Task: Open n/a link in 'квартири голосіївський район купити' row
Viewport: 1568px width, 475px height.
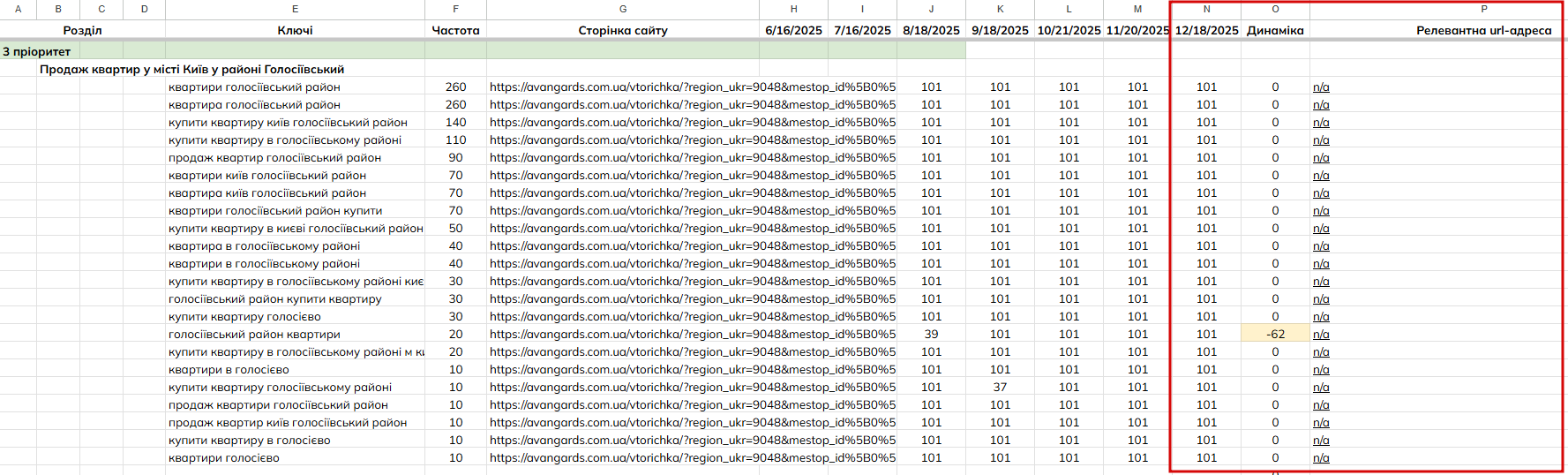Action: [x=1321, y=210]
